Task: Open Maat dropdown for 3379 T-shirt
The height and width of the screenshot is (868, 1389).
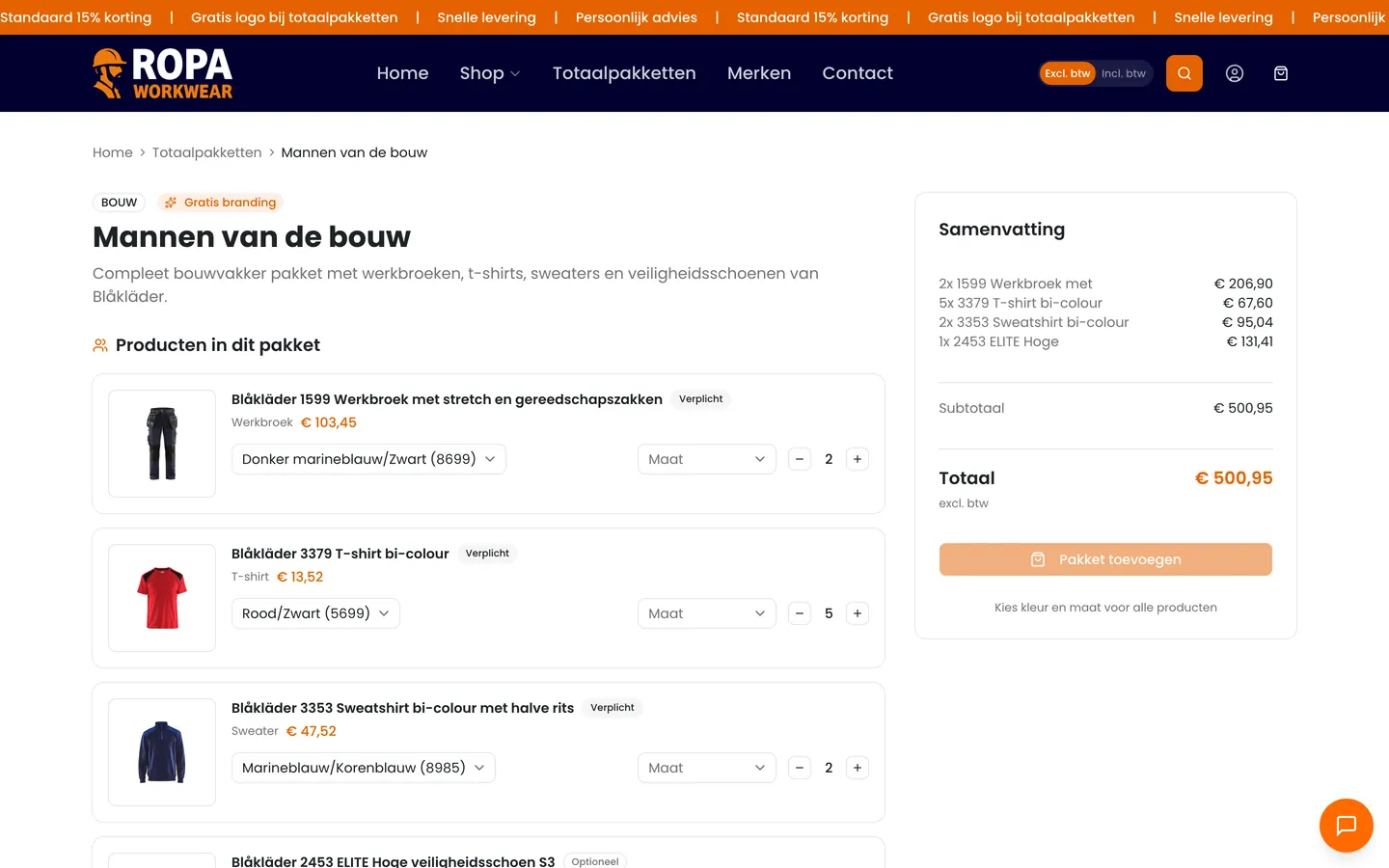Action: pos(707,613)
